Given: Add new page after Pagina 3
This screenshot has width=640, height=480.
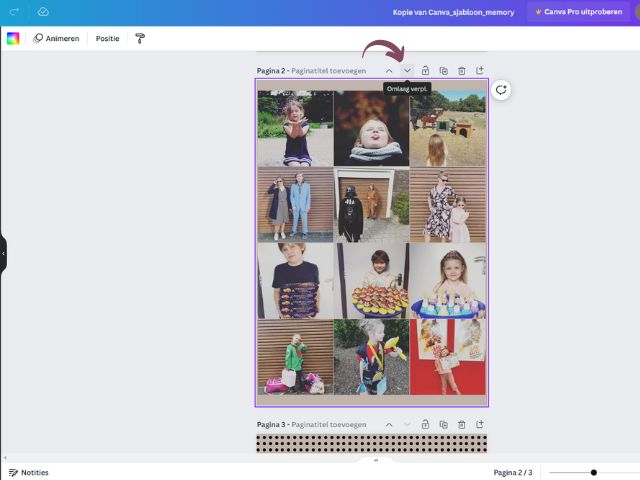Looking at the screenshot, I should (480, 424).
